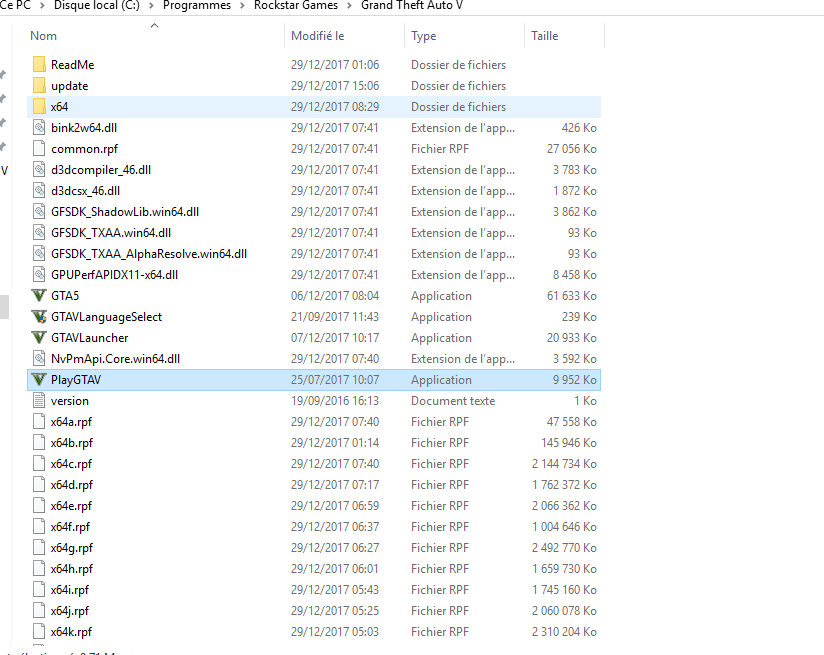Click ReadMe folder type Dossier de fichiers
This screenshot has width=824, height=655.
tap(458, 65)
